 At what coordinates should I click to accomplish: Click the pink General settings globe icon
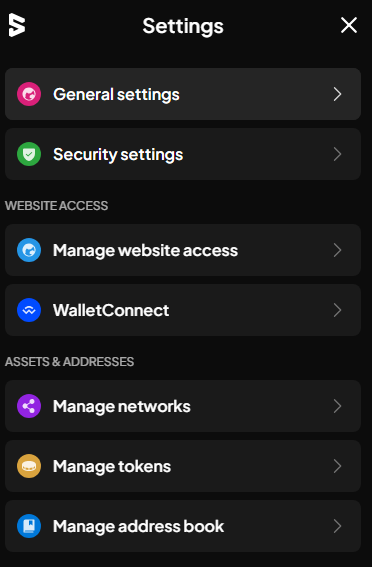pos(29,94)
